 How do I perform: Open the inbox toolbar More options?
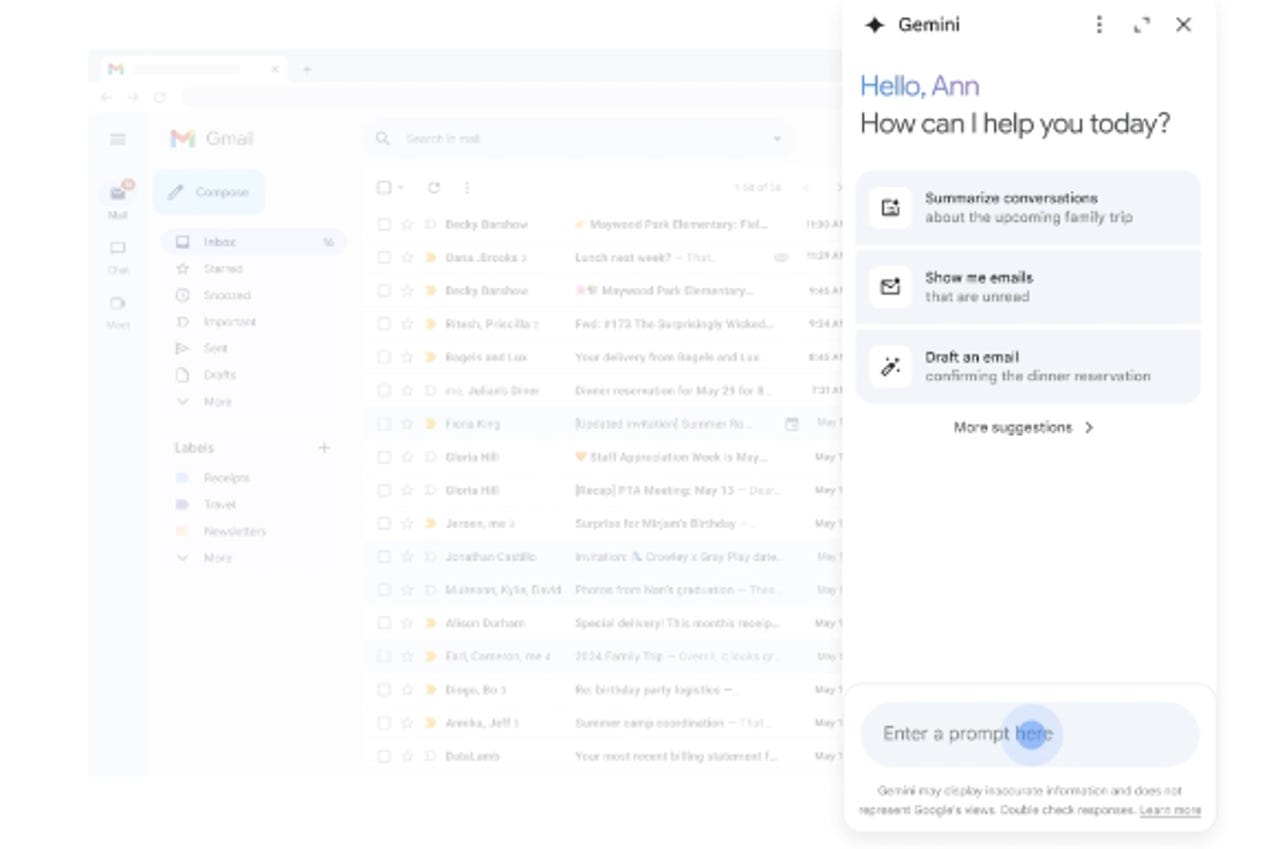[x=466, y=187]
